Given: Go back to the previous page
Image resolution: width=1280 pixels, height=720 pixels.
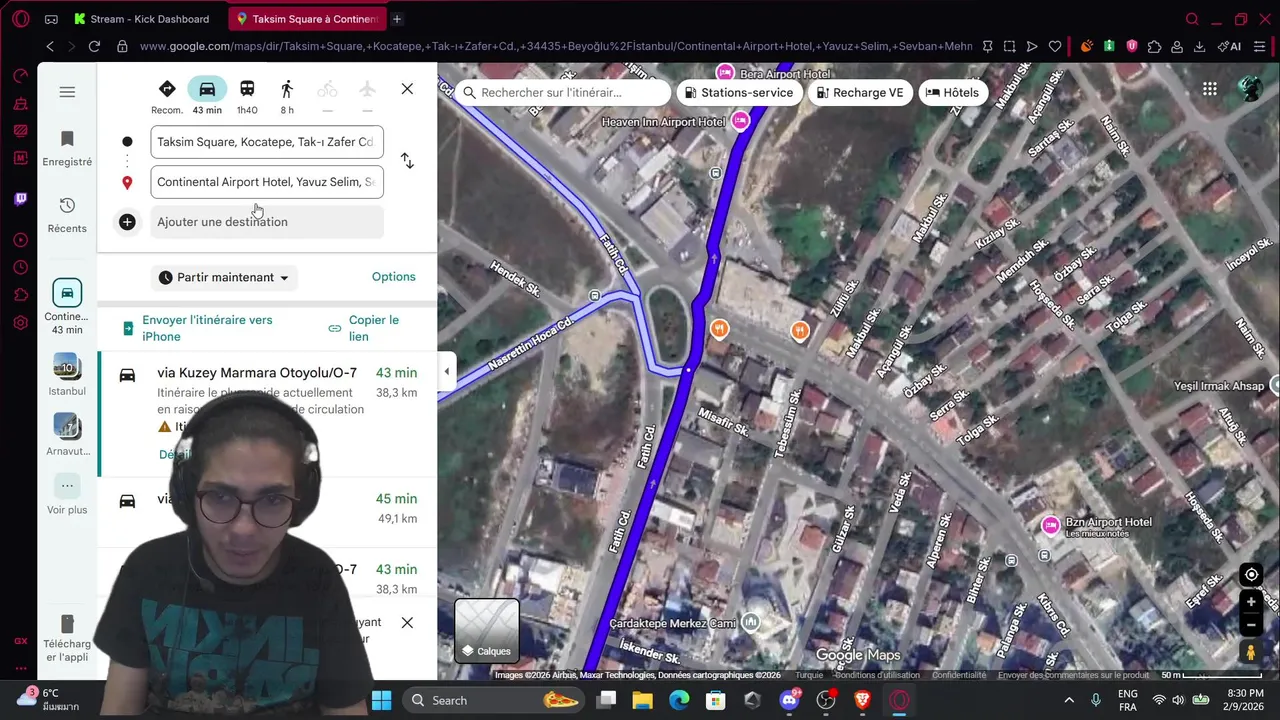Looking at the screenshot, I should (x=50, y=46).
